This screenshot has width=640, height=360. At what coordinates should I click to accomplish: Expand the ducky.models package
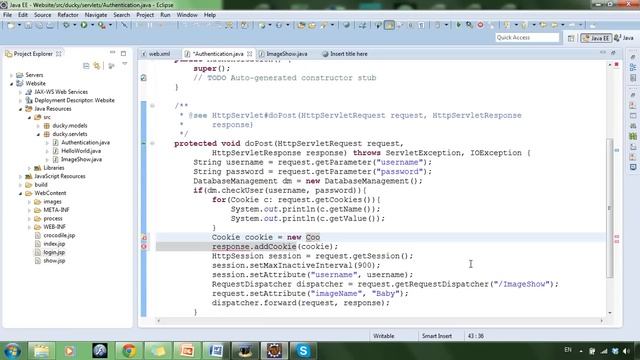[38, 126]
